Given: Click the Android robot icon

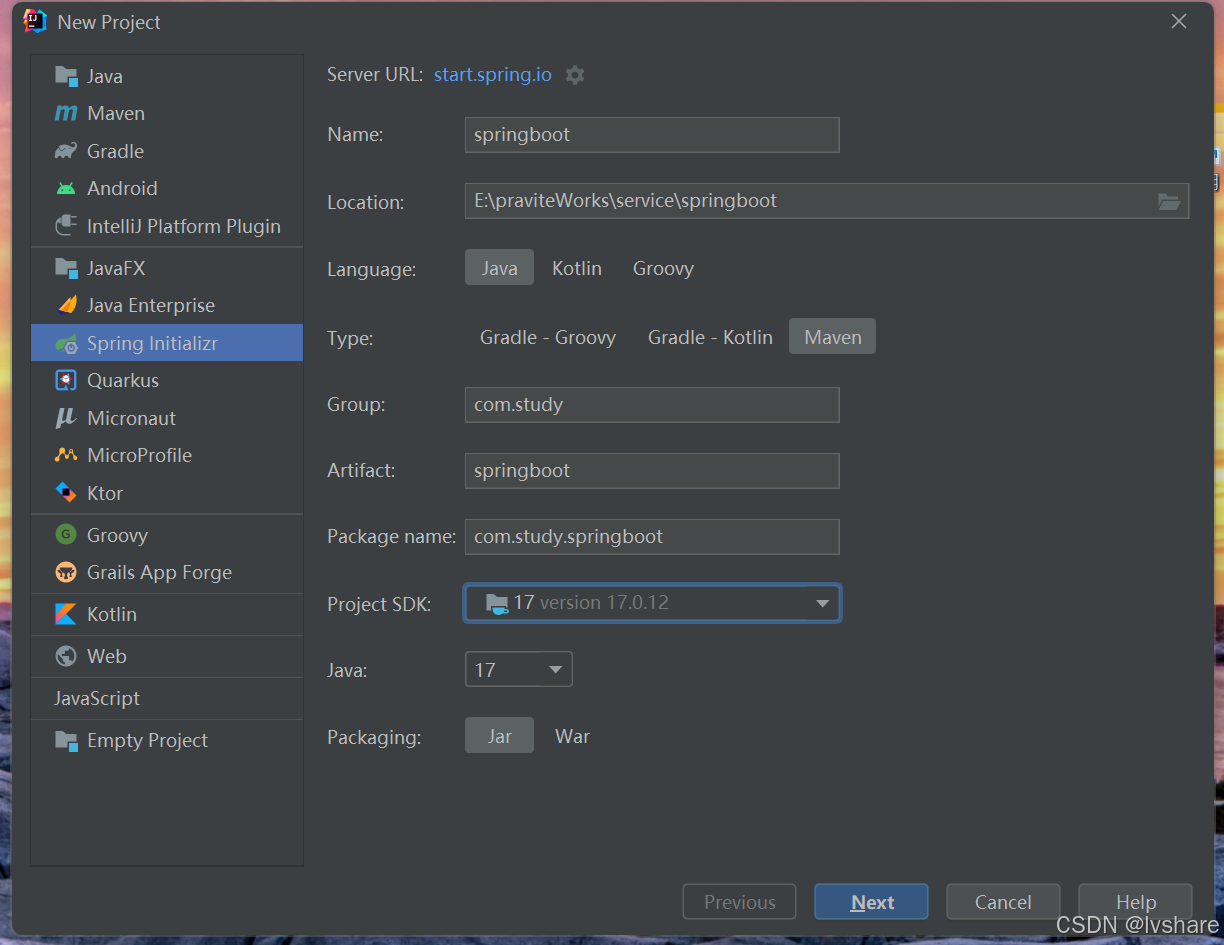Looking at the screenshot, I should [x=66, y=188].
